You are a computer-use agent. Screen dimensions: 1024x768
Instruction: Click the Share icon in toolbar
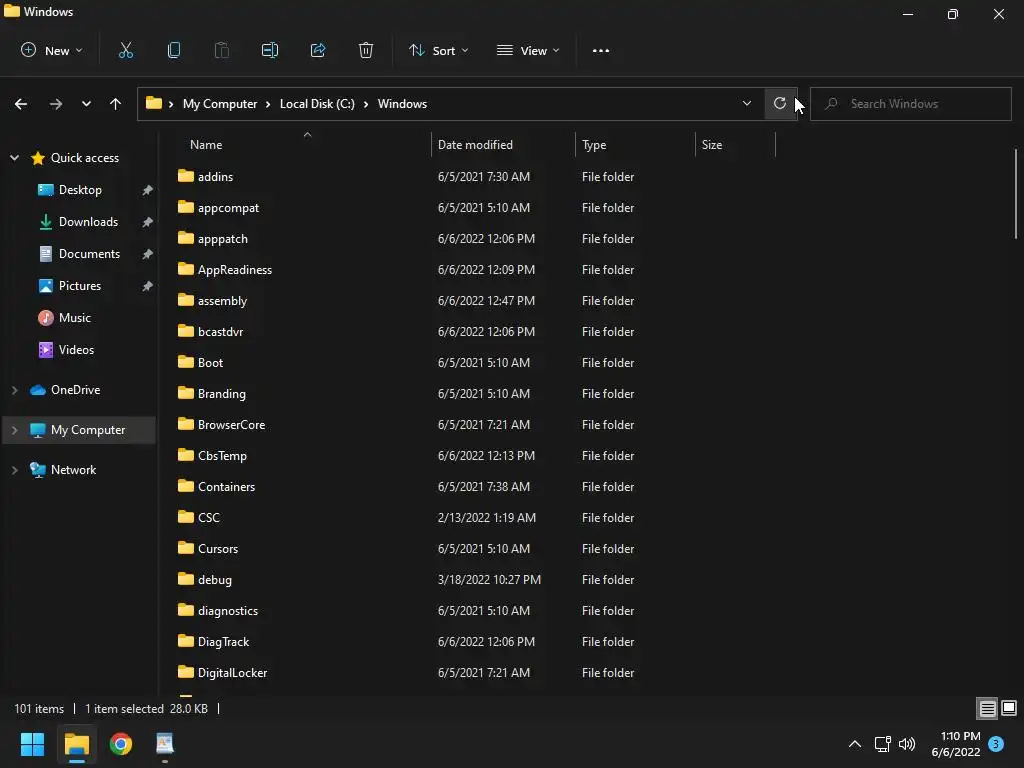click(x=318, y=50)
